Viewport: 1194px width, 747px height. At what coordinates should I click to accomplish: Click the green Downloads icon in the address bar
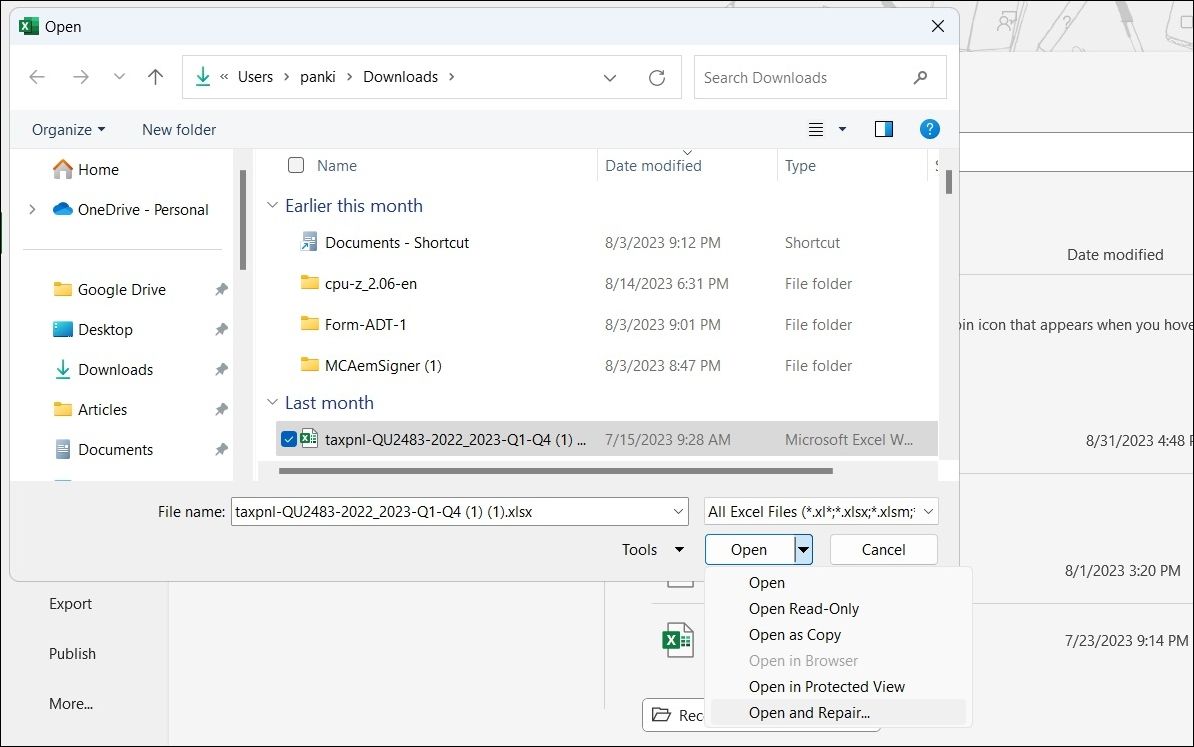click(x=201, y=77)
